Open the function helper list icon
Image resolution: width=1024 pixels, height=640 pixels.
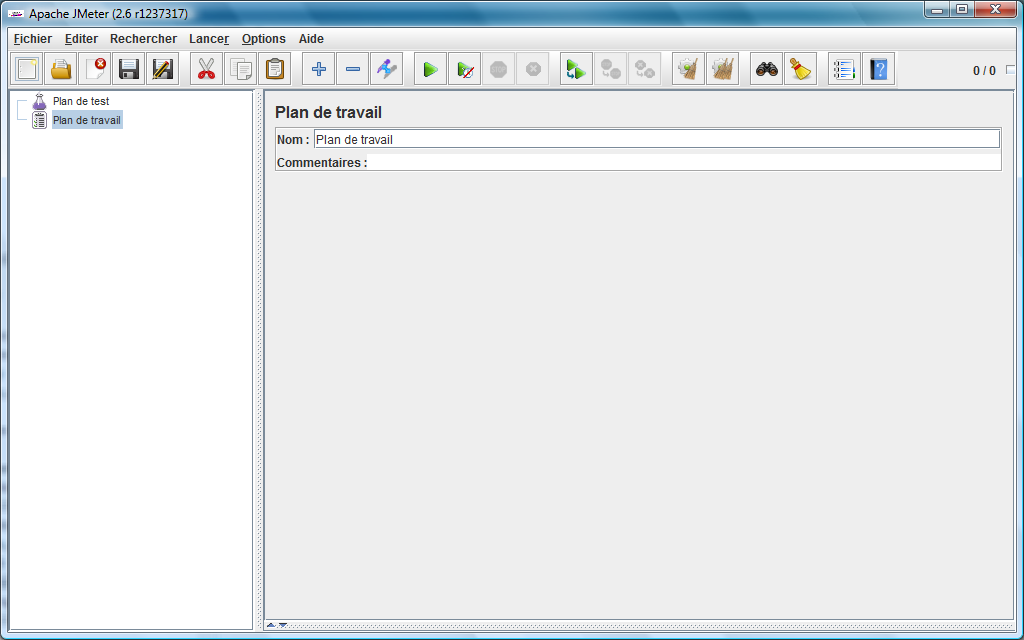(x=844, y=69)
